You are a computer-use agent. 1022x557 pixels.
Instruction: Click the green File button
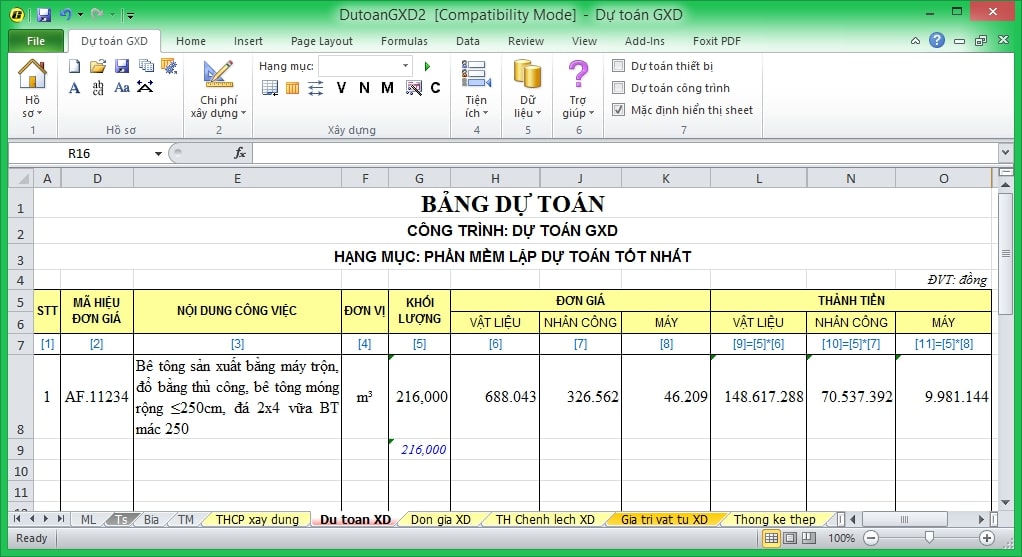click(x=36, y=41)
